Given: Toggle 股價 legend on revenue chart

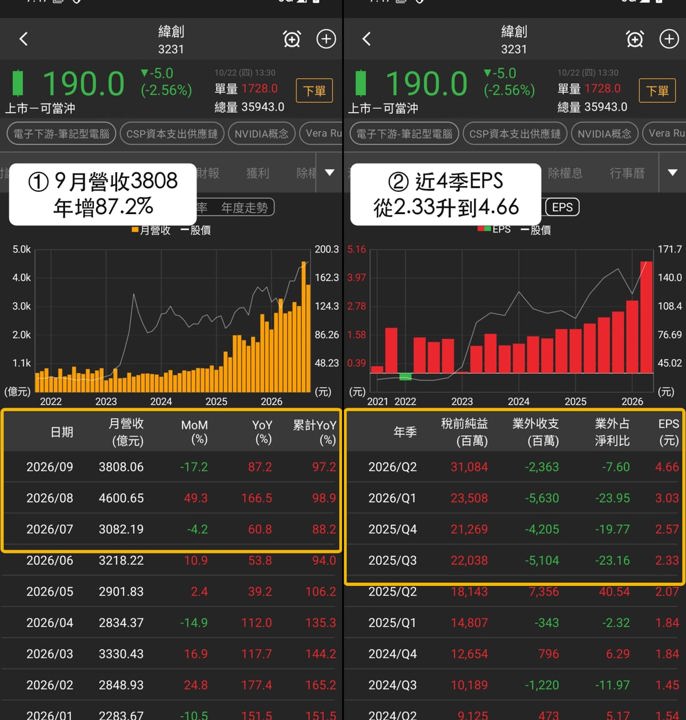Looking at the screenshot, I should tap(196, 230).
